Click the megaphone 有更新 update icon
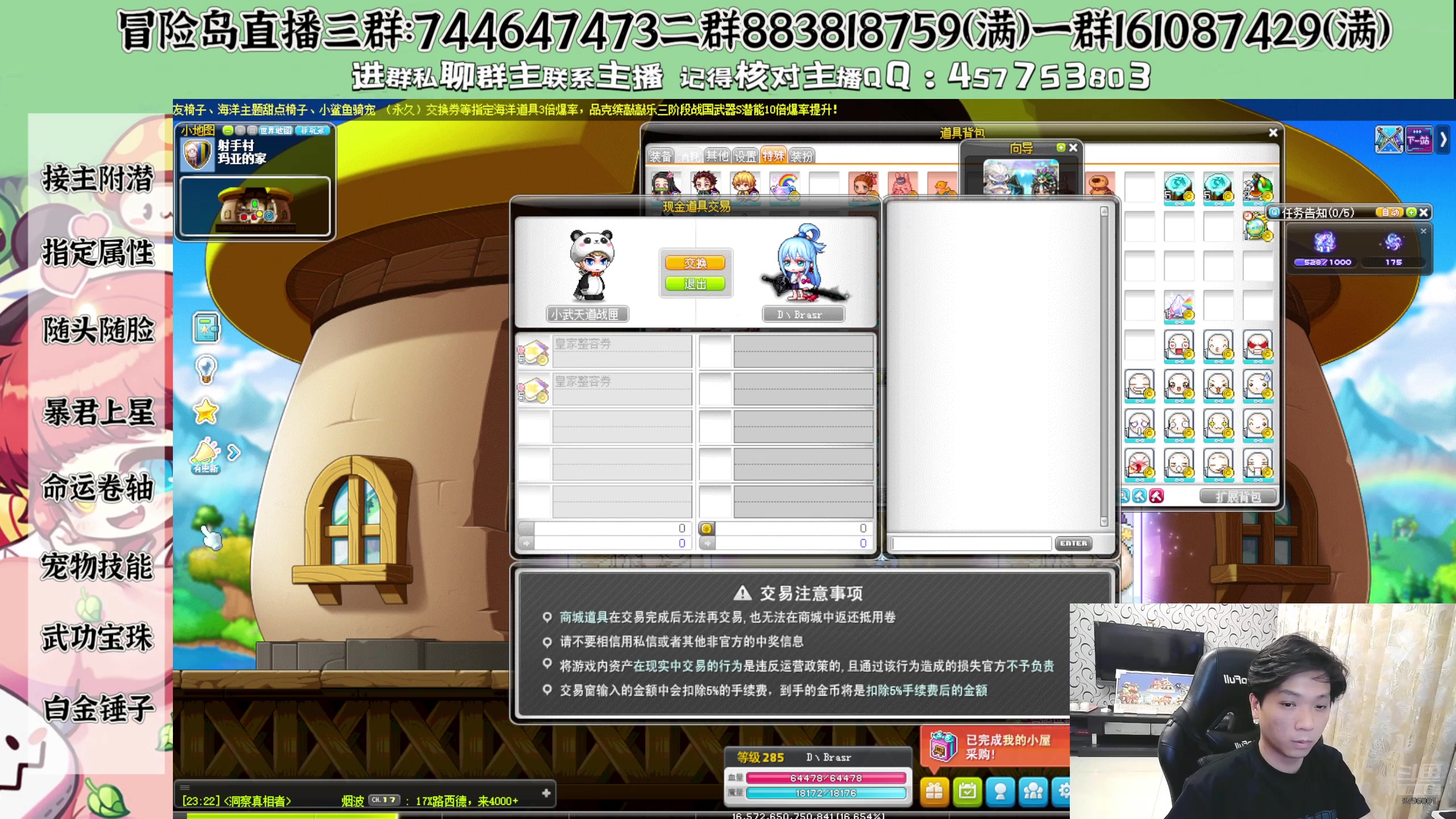The height and width of the screenshot is (819, 1456). [x=205, y=456]
